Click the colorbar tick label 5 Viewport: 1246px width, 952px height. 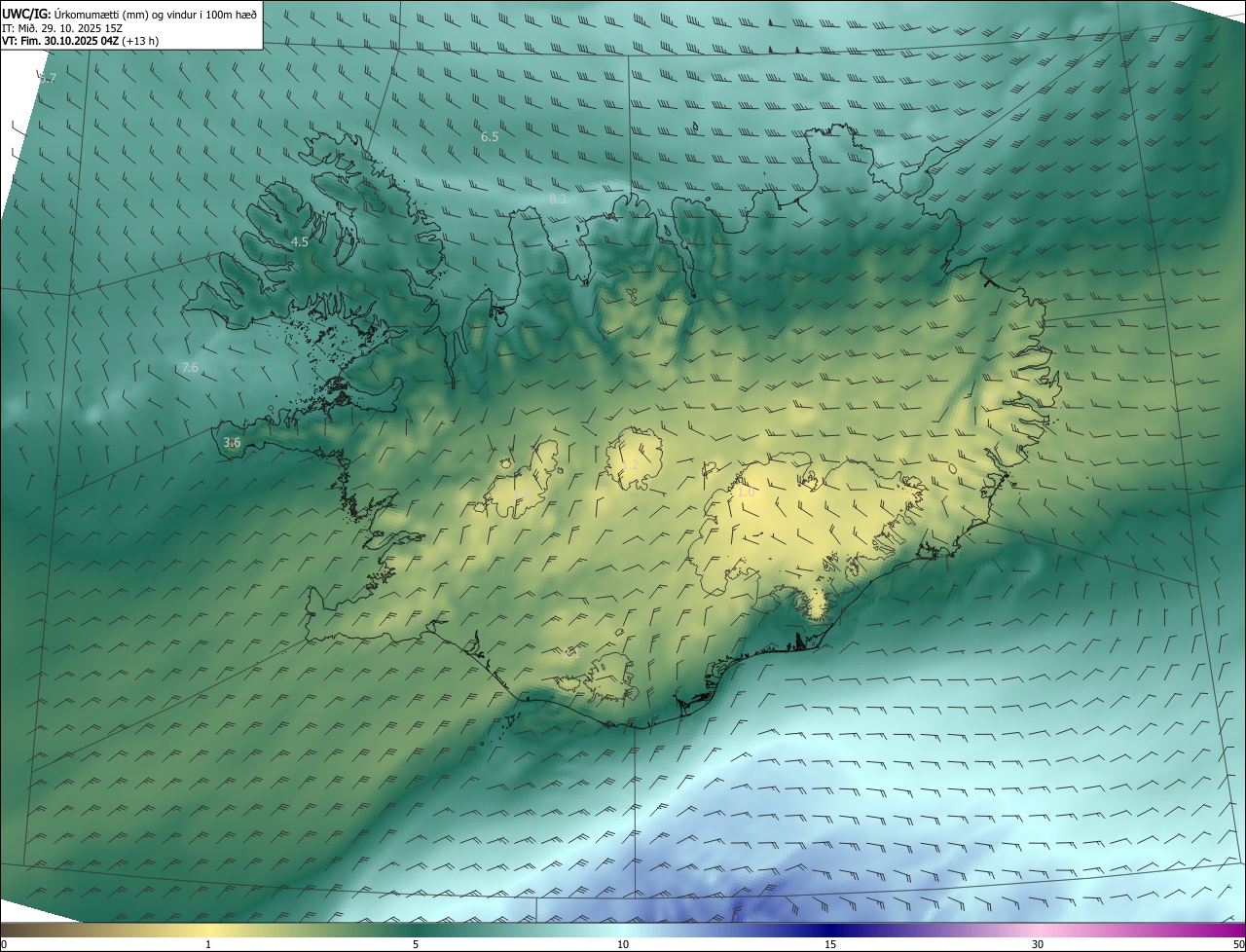point(416,944)
